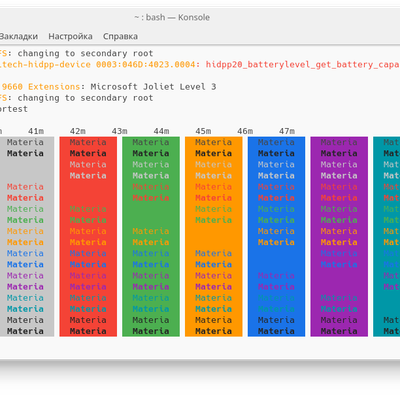This screenshot has width=400, height=400.
Task: Click bold white Materia in the purple column
Action: [339, 176]
